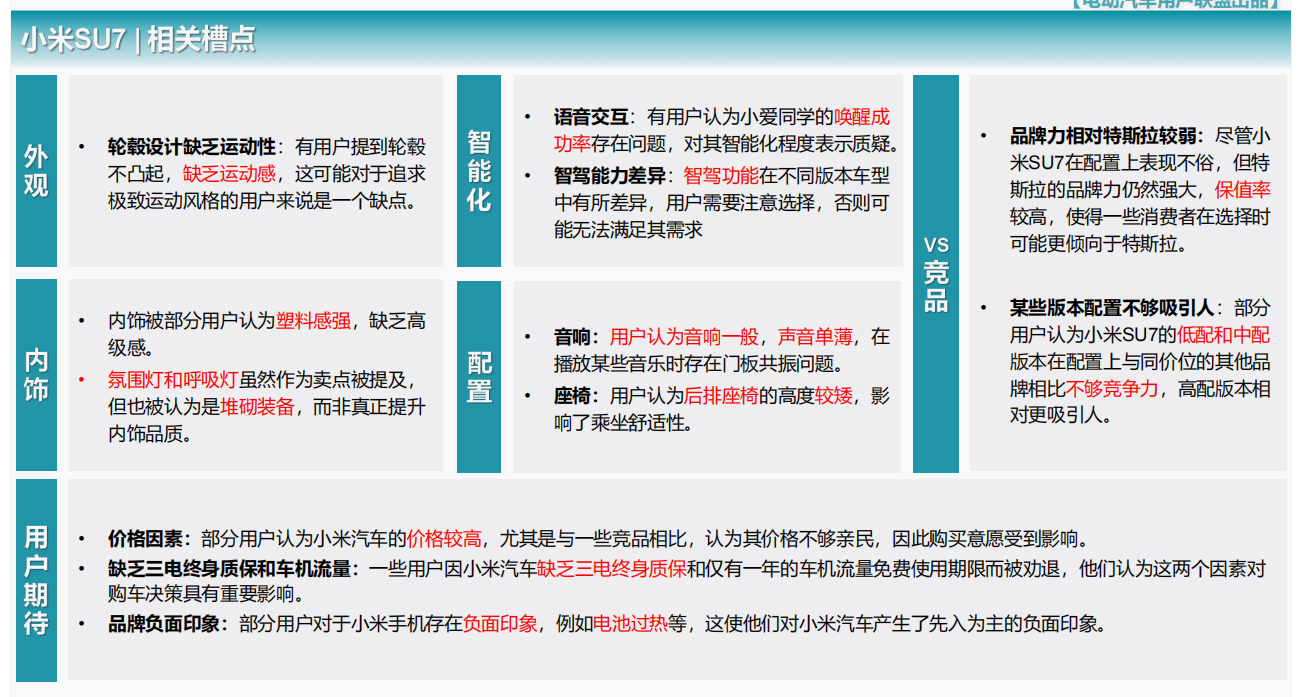Click the red phrase "氛围灯和呼吸灯"
The image size is (1307, 697).
pos(173,381)
